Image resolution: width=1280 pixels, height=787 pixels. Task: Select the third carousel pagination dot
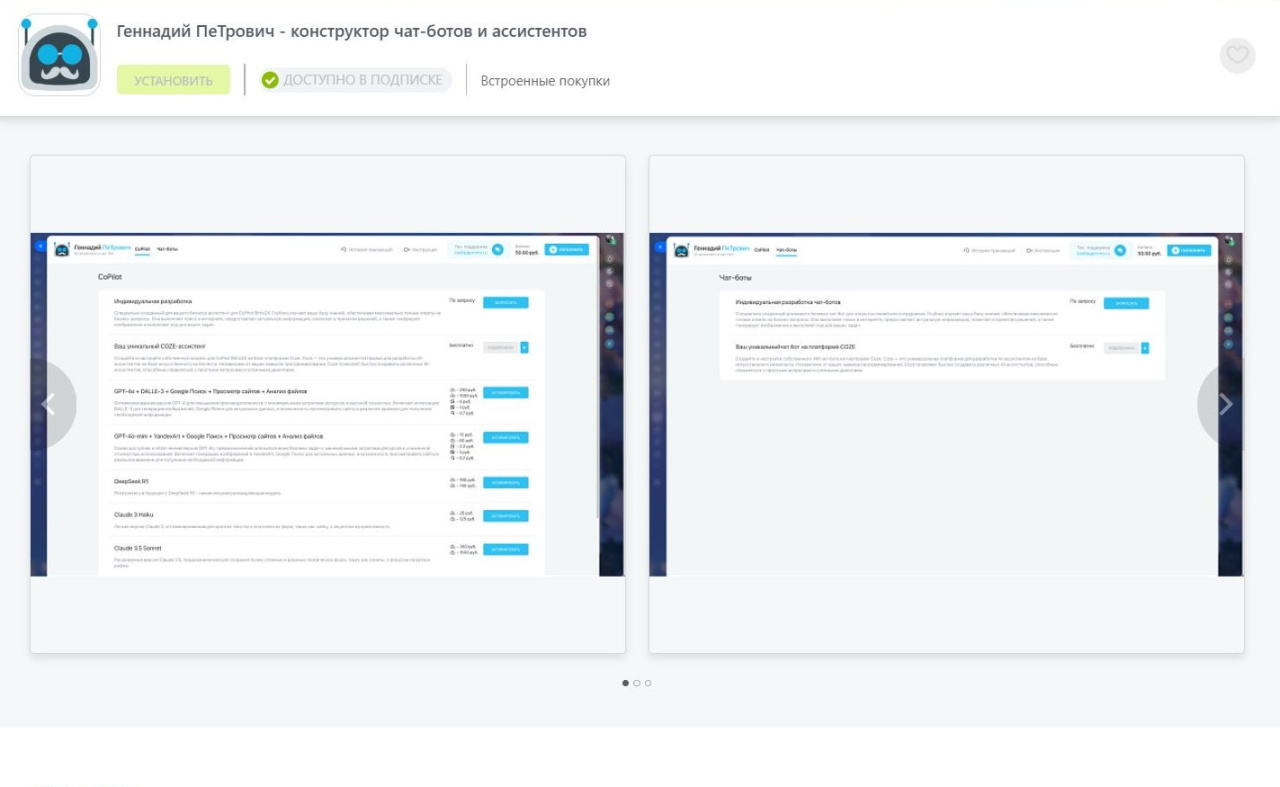648,683
